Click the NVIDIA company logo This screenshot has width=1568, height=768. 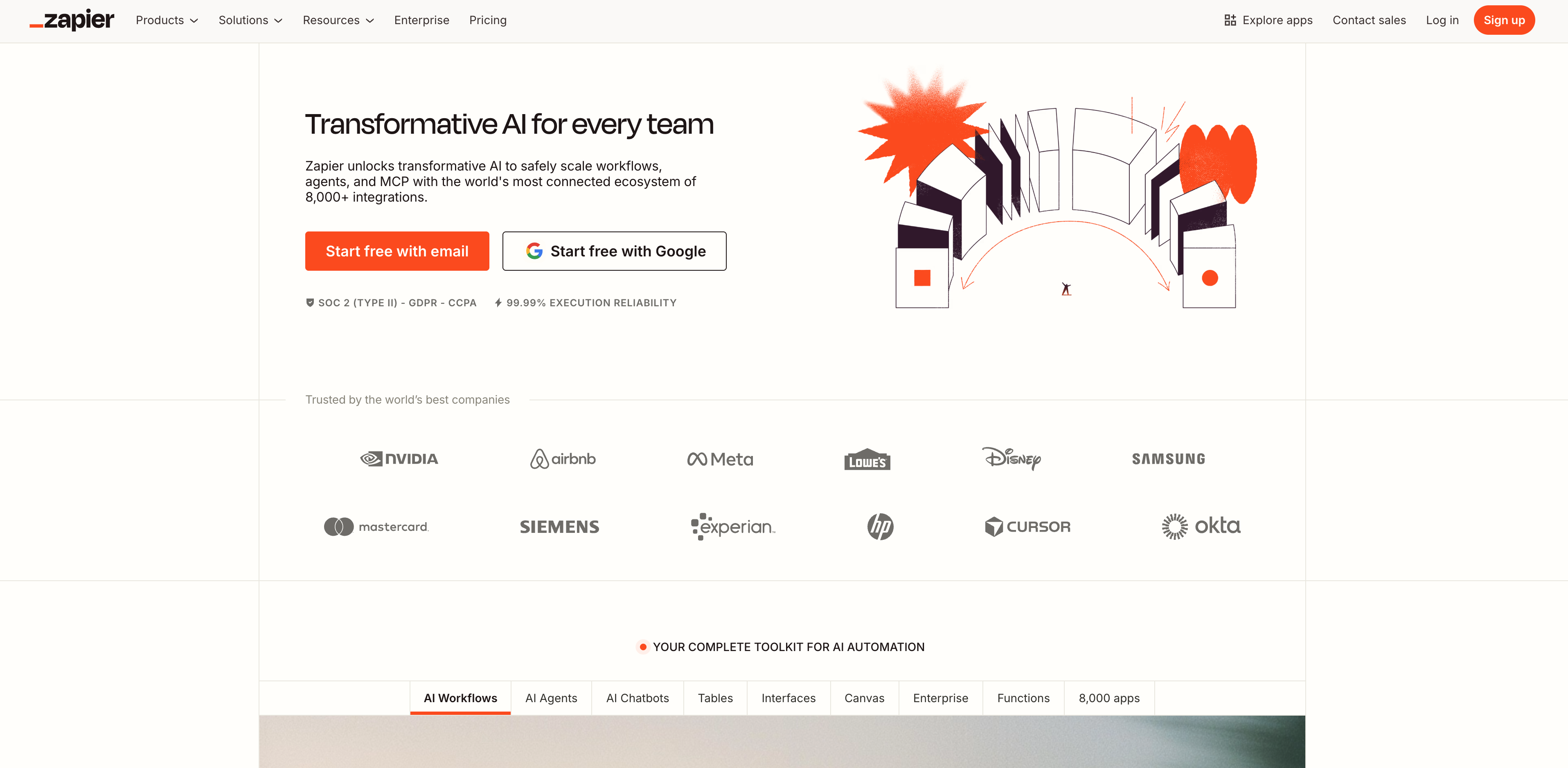tap(399, 459)
